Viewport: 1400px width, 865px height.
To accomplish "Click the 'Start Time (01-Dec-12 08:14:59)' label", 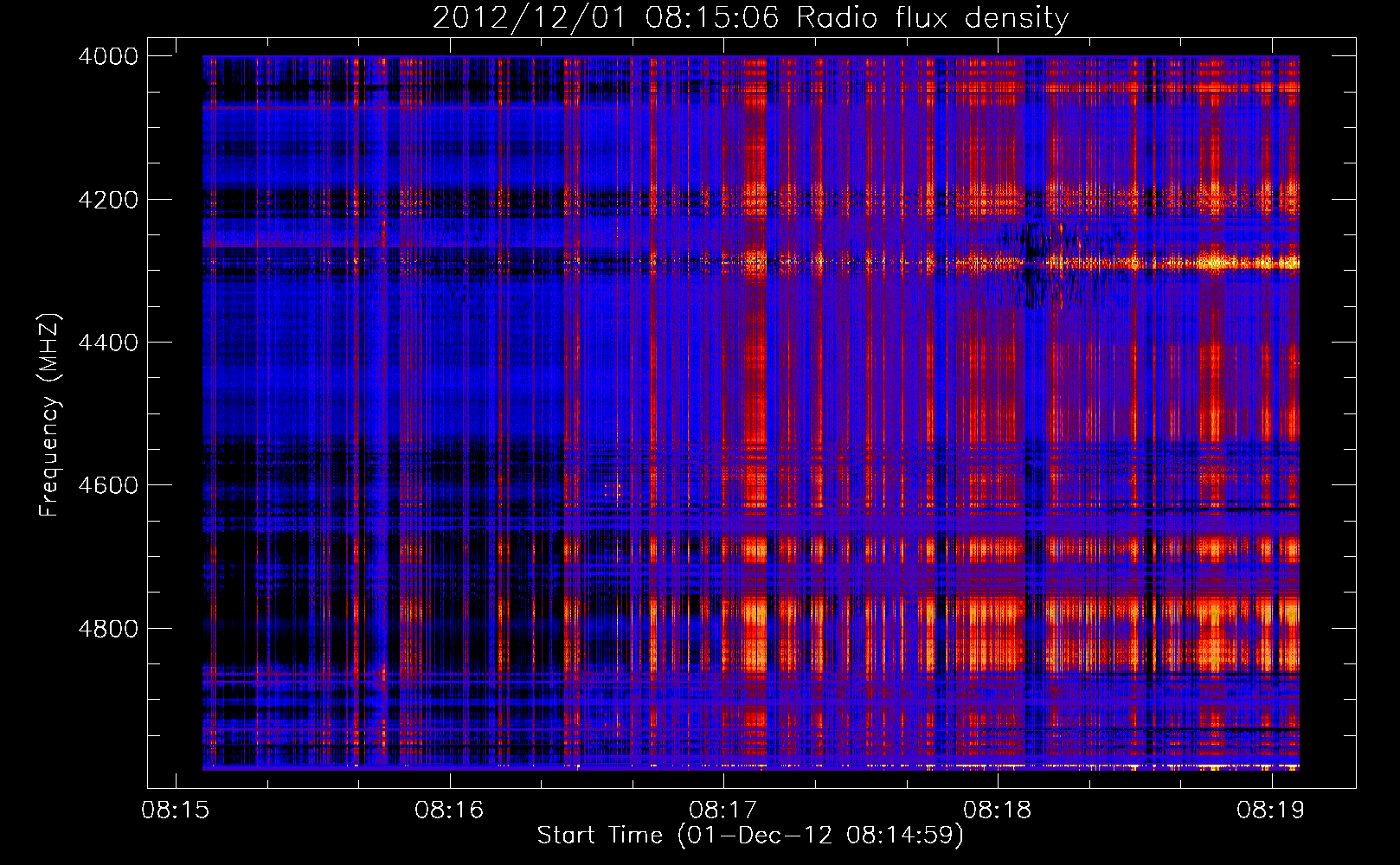I will [x=750, y=836].
